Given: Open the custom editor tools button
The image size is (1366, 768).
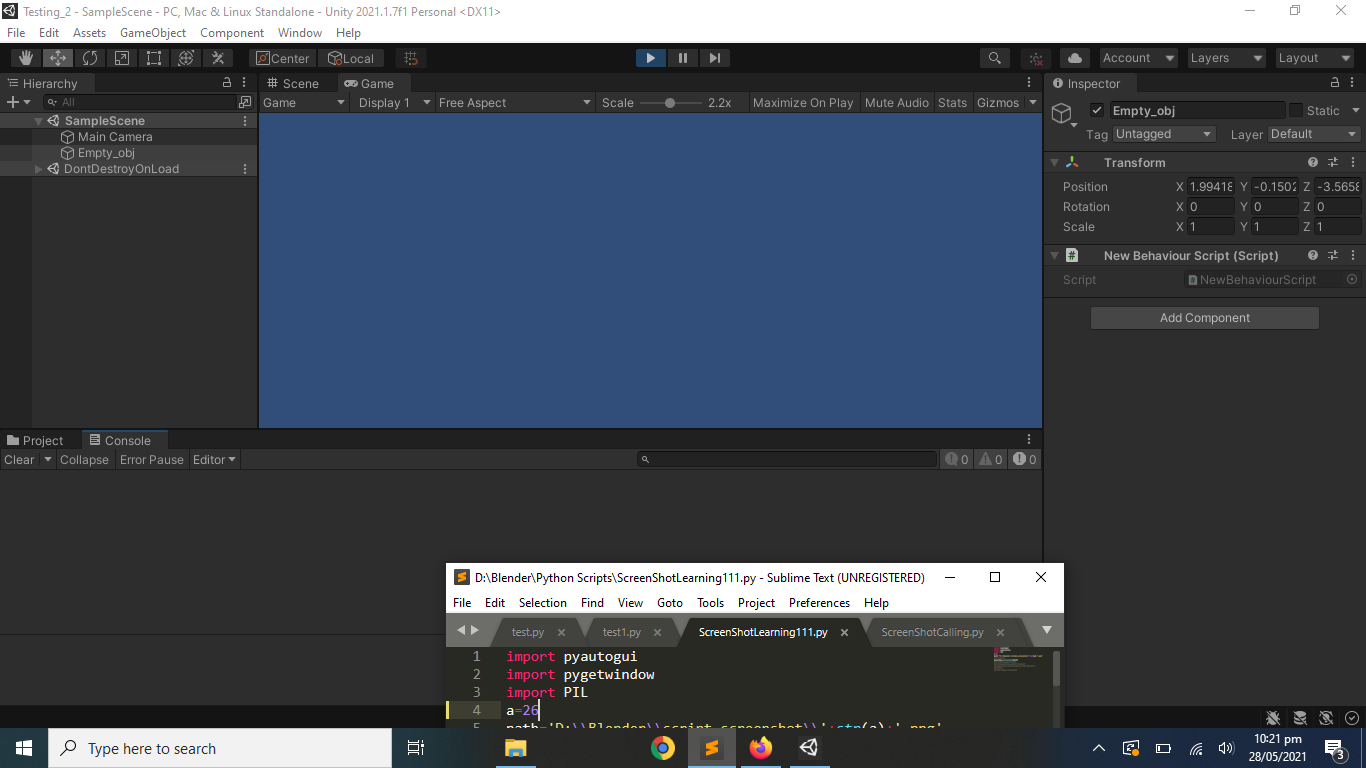Looking at the screenshot, I should point(218,58).
